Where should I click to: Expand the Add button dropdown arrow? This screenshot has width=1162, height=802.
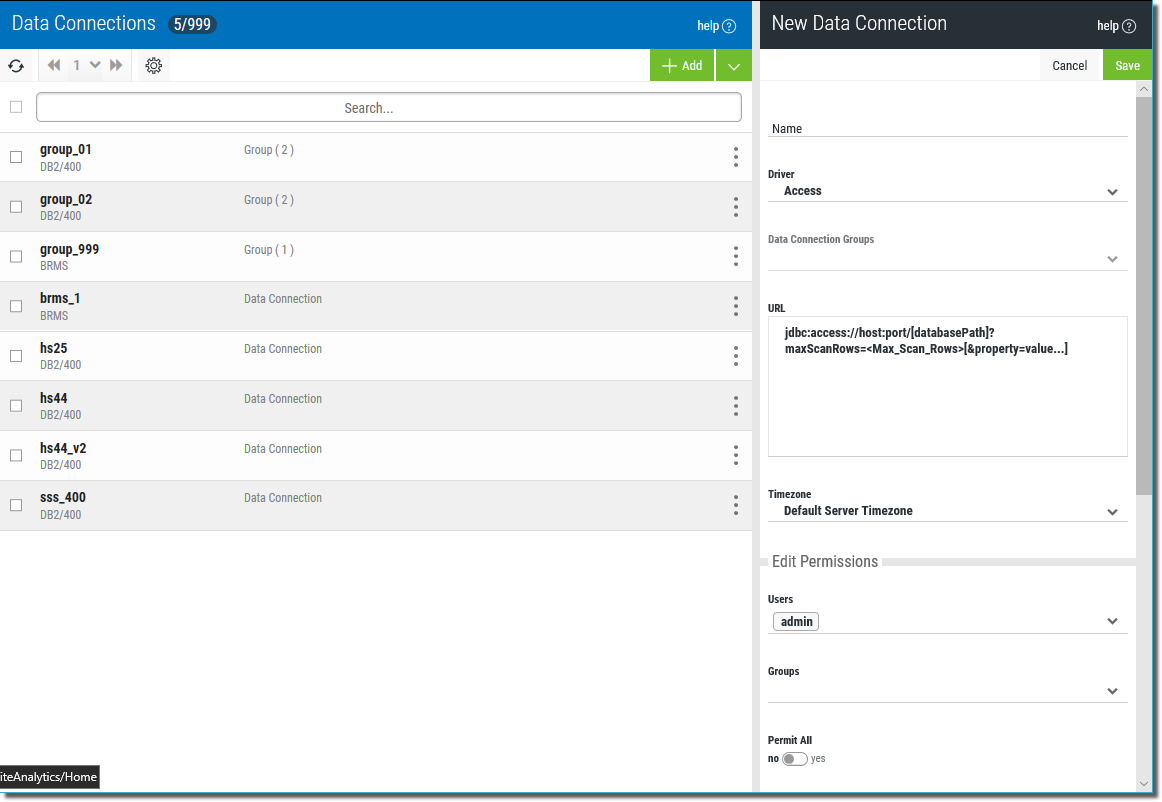point(734,65)
